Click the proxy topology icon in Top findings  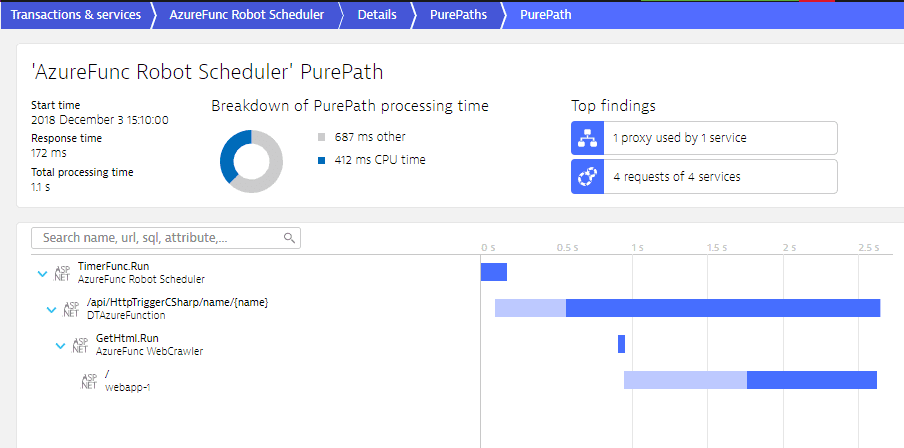pos(587,138)
